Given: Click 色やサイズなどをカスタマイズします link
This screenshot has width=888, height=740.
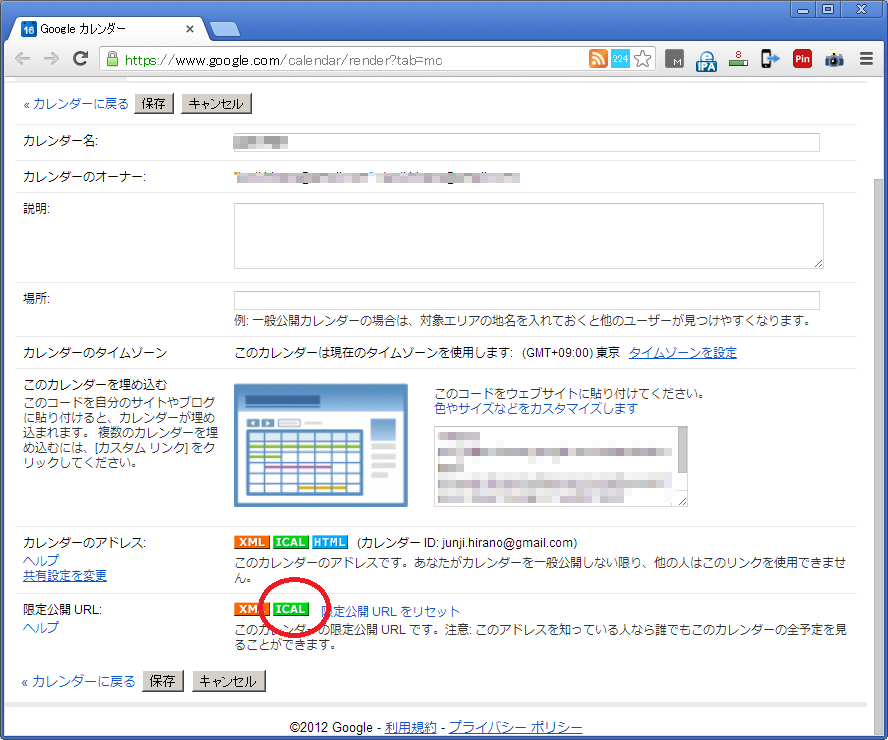Looking at the screenshot, I should pos(535,408).
